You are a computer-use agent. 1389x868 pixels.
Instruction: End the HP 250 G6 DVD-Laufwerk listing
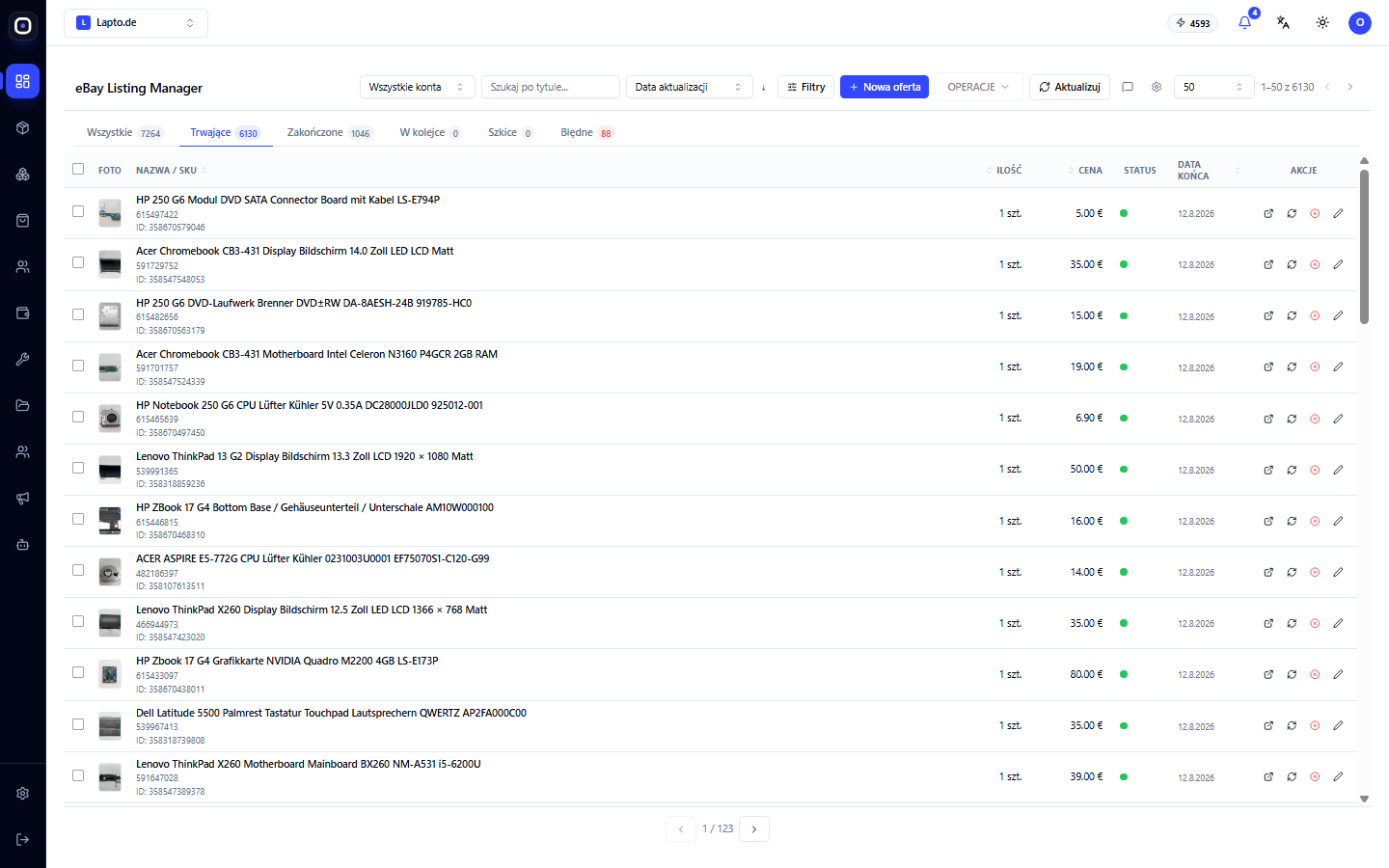[x=1315, y=316]
